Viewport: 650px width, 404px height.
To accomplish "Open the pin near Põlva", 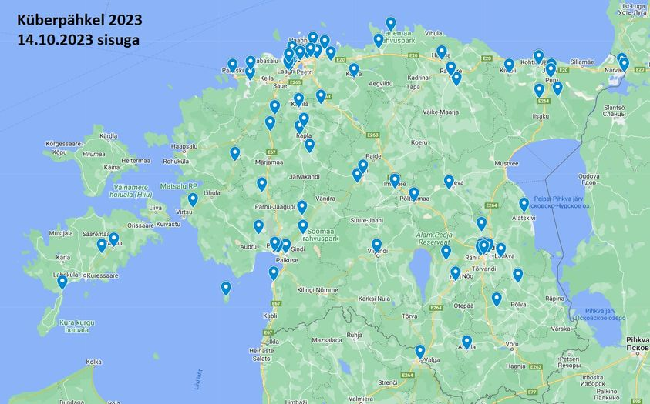I will point(496,298).
